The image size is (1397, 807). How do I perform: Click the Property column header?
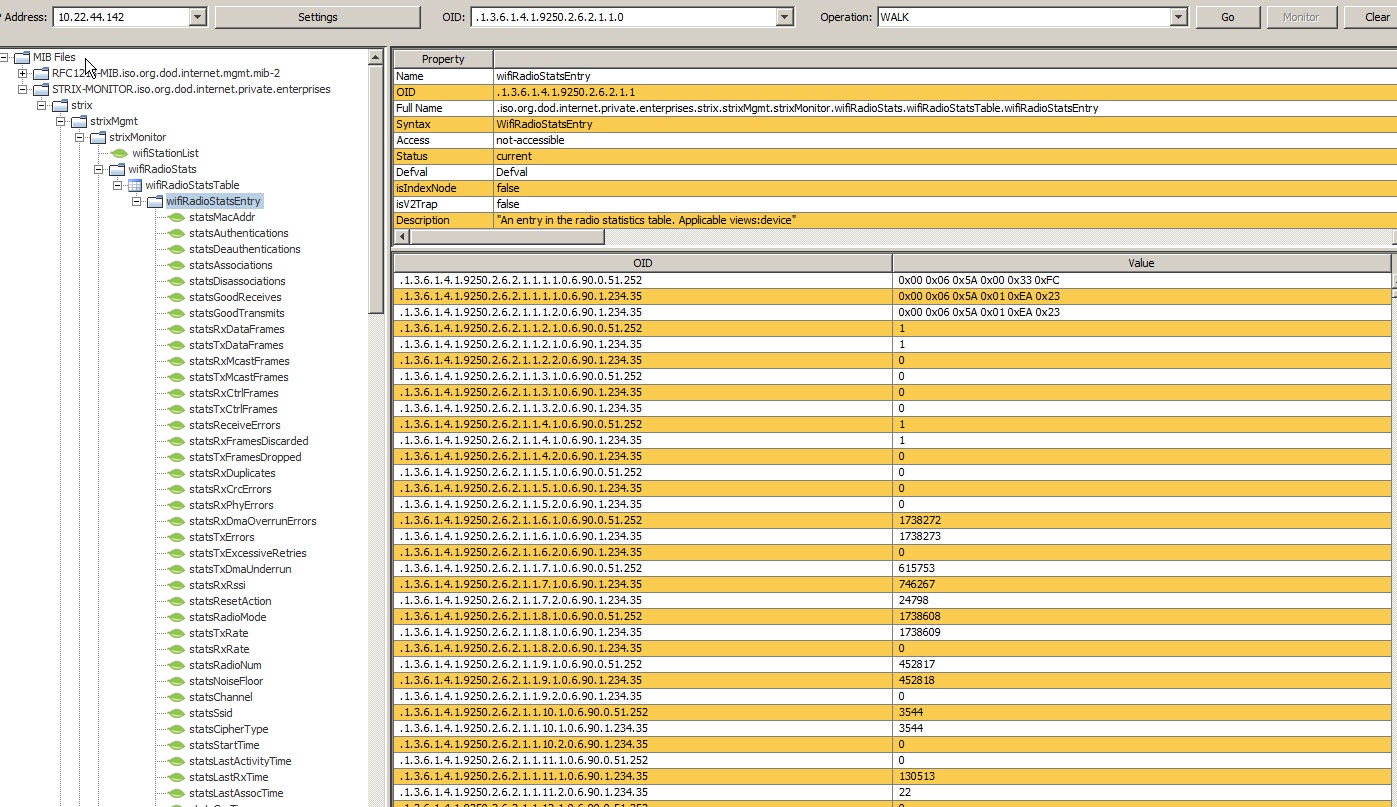[443, 59]
